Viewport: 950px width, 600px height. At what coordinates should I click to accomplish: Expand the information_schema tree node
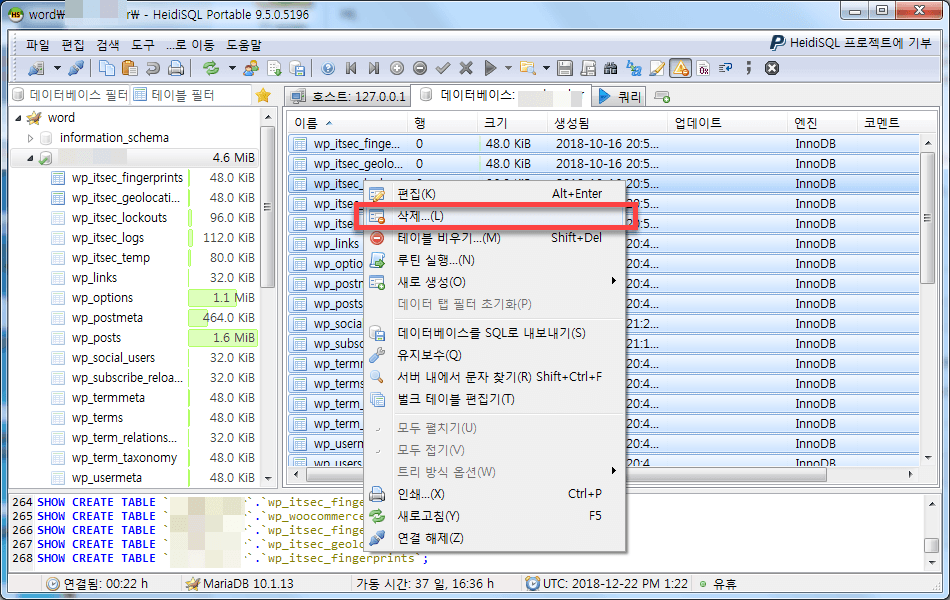coord(30,138)
